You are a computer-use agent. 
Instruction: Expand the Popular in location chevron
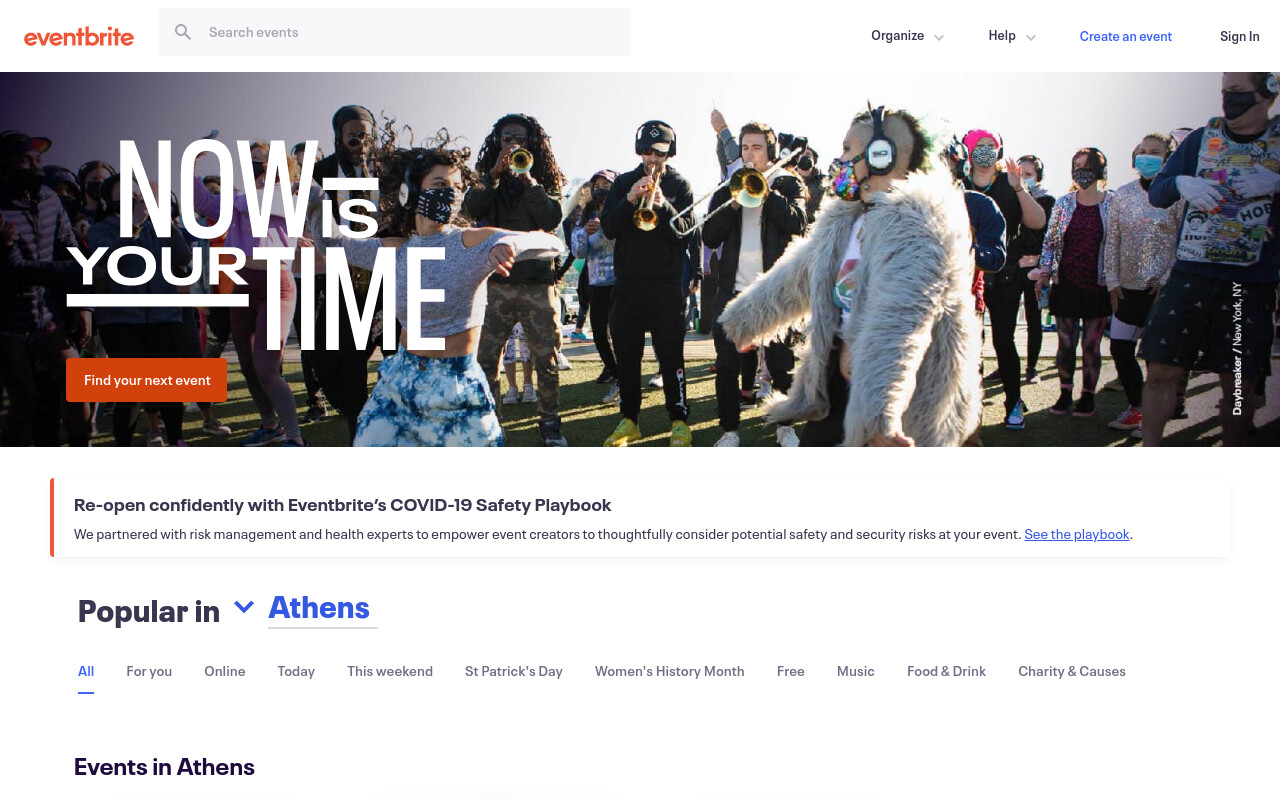point(244,607)
